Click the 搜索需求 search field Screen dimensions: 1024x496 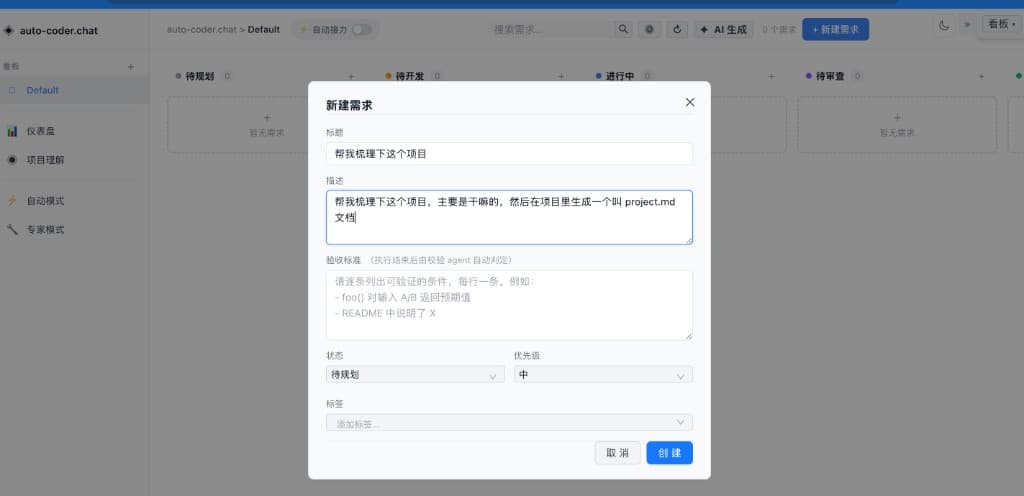pos(552,29)
